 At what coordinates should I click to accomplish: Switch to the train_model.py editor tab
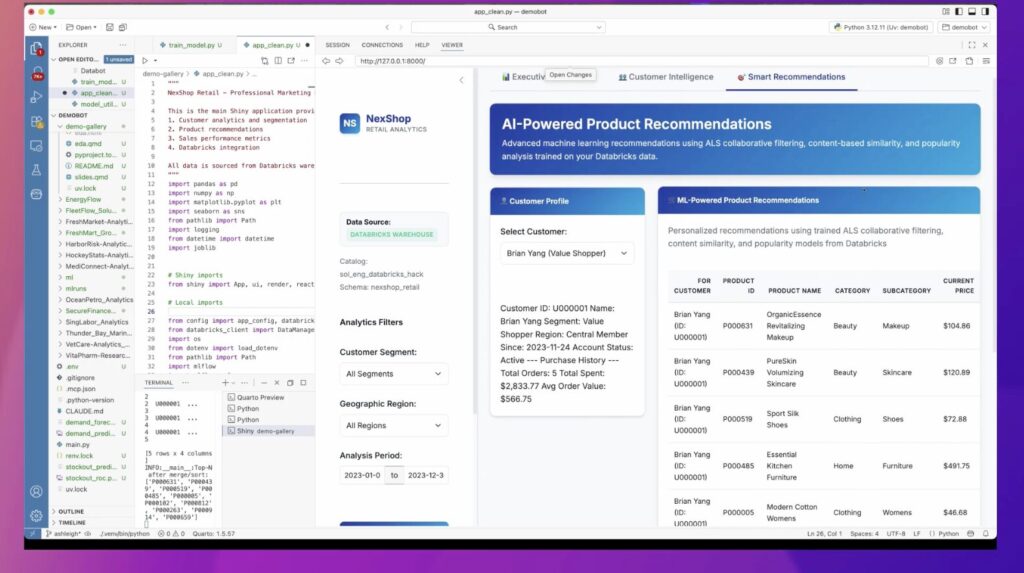pos(195,45)
